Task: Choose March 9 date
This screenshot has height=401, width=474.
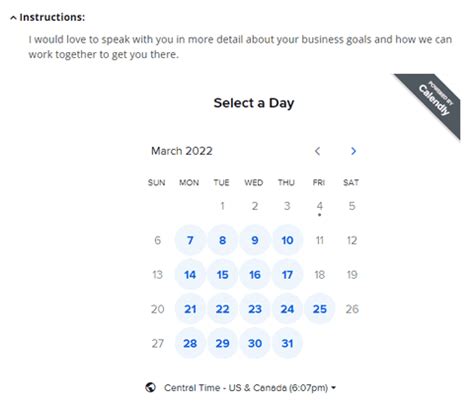Action: [x=255, y=240]
